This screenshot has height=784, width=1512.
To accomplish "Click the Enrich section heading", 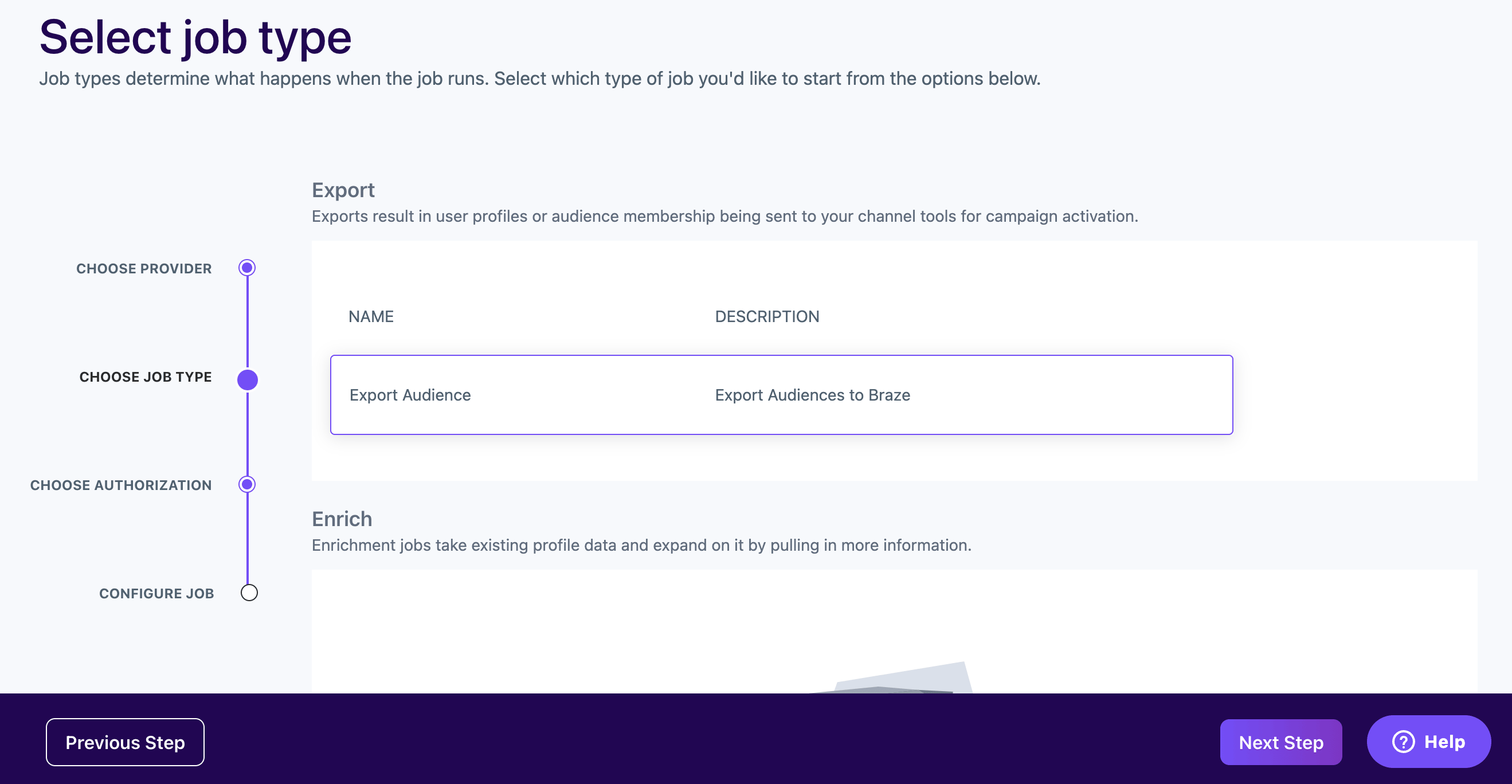I will click(x=342, y=519).
